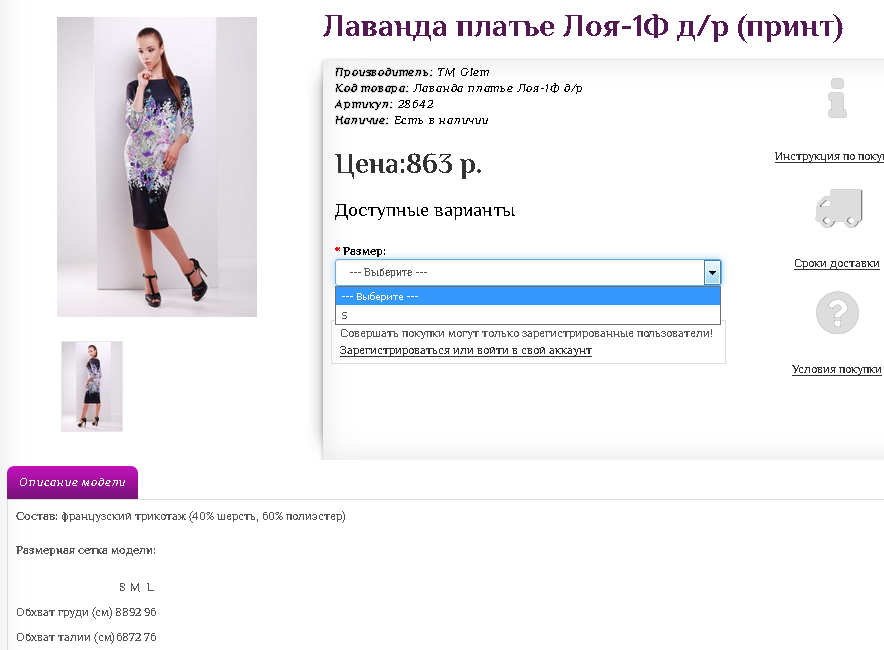Choose size S from the dropdown list
The image size is (884, 650).
[x=527, y=315]
